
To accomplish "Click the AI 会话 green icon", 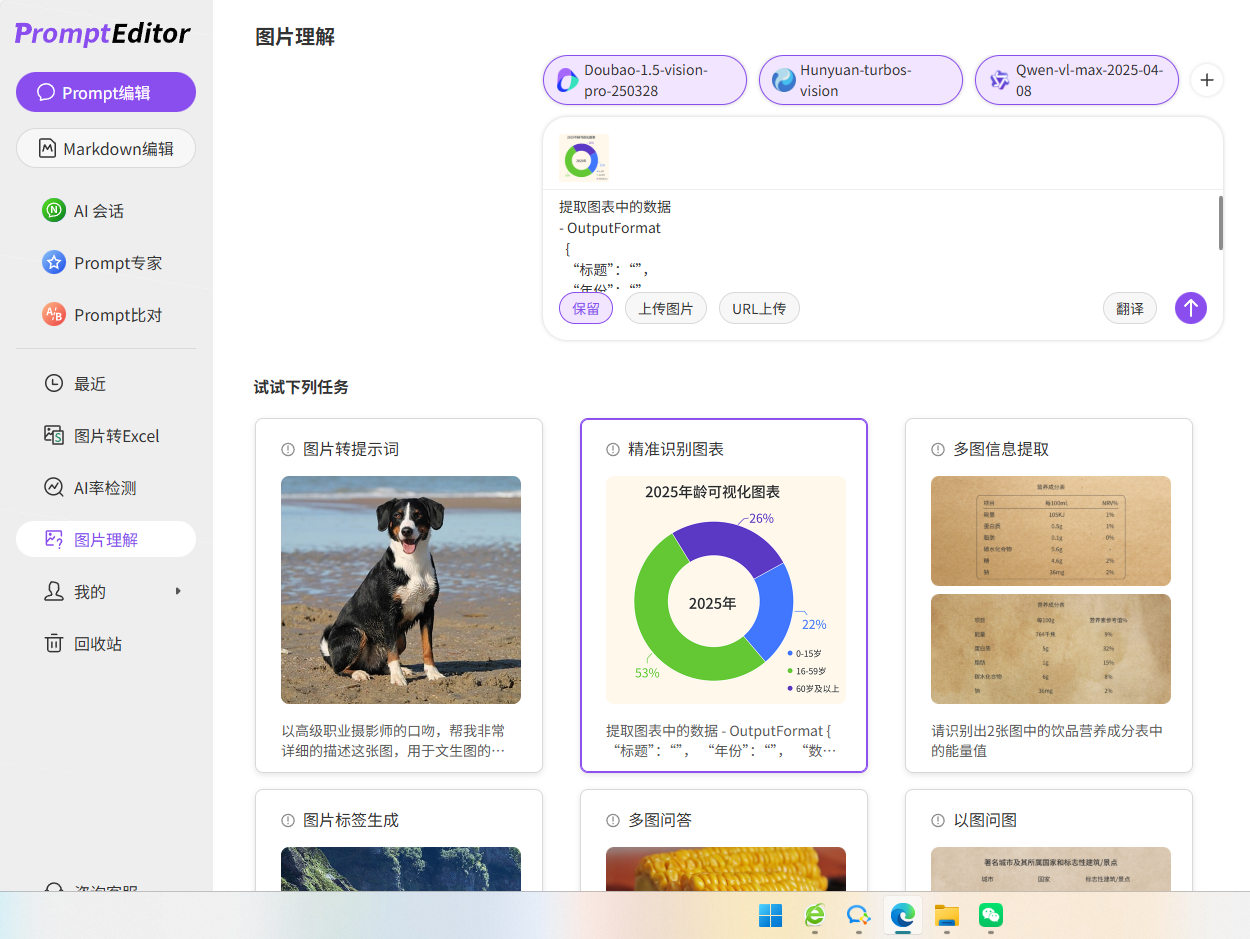I will click(53, 211).
